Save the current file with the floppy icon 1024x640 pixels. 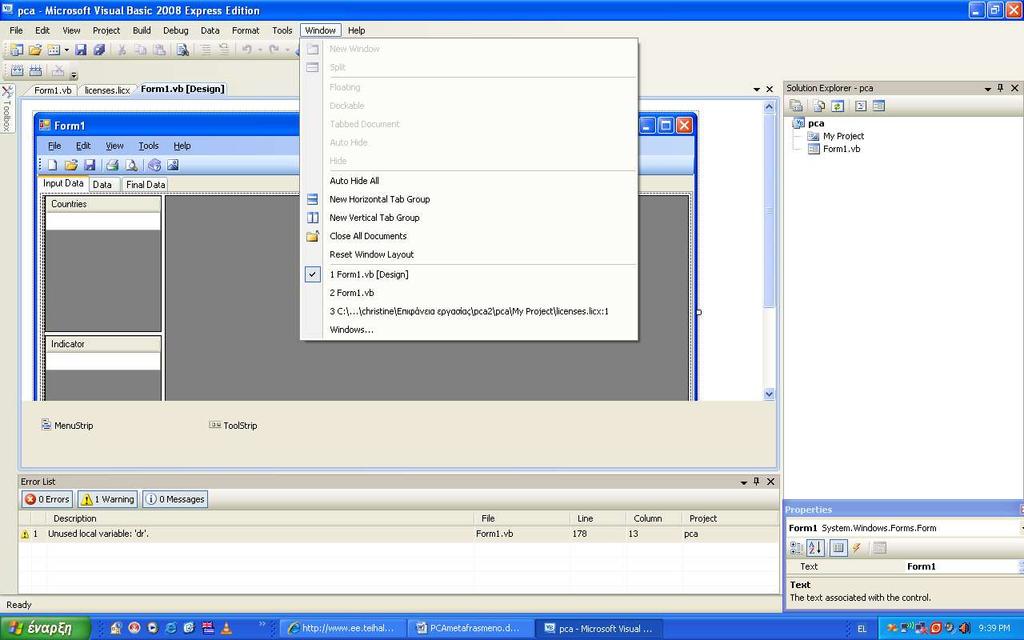tap(81, 50)
